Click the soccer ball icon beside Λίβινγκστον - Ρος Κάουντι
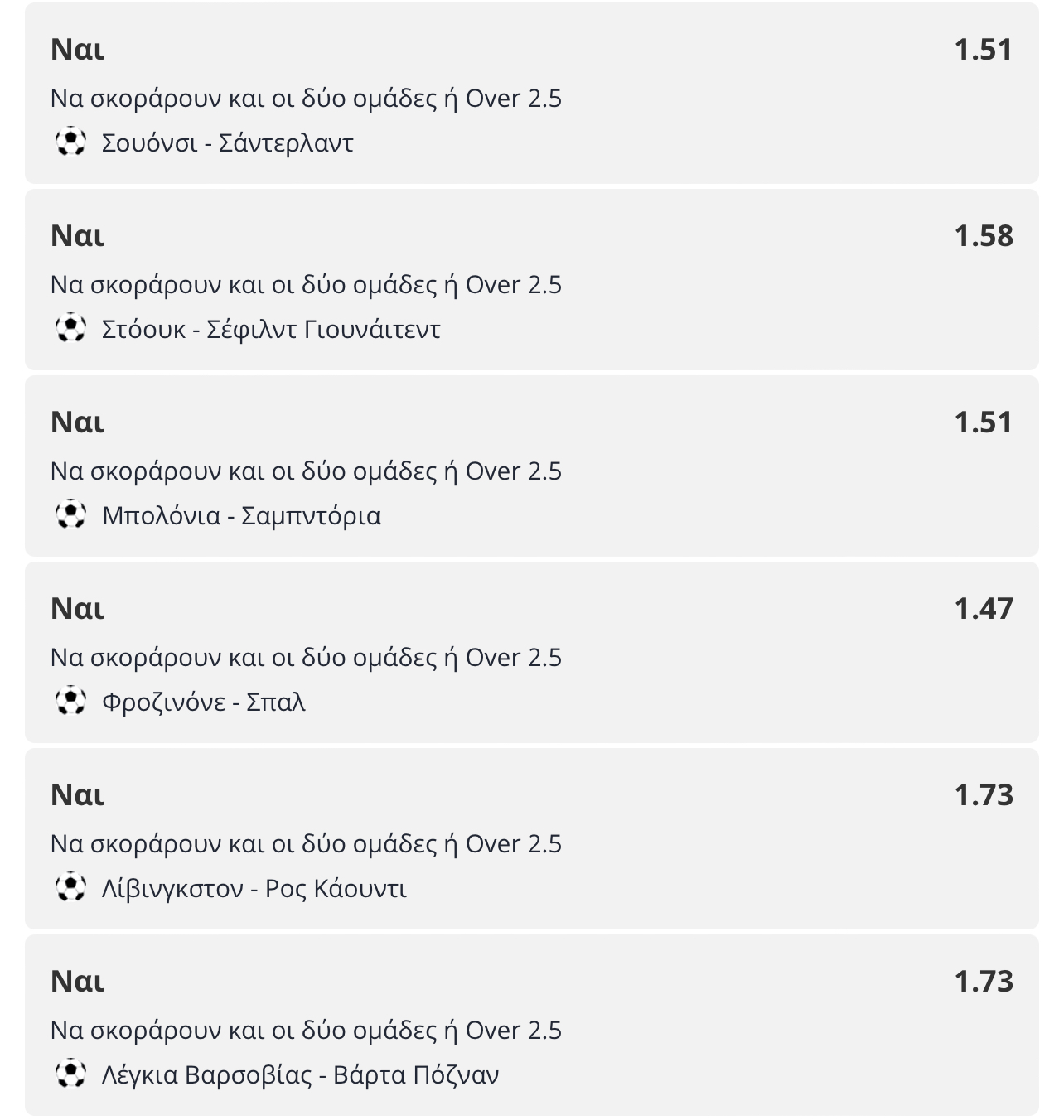This screenshot has height=1120, width=1064. tap(70, 888)
